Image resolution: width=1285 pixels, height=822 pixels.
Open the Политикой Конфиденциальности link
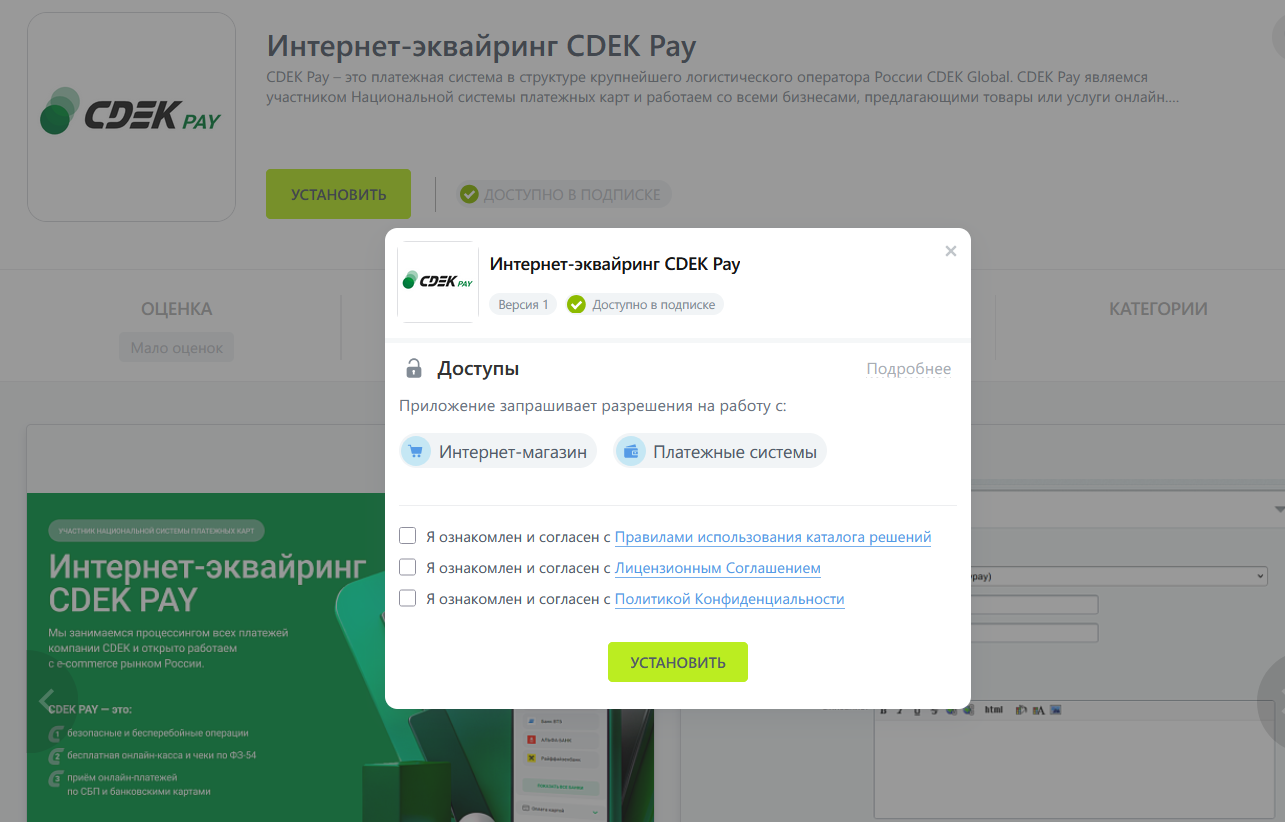pyautogui.click(x=729, y=599)
